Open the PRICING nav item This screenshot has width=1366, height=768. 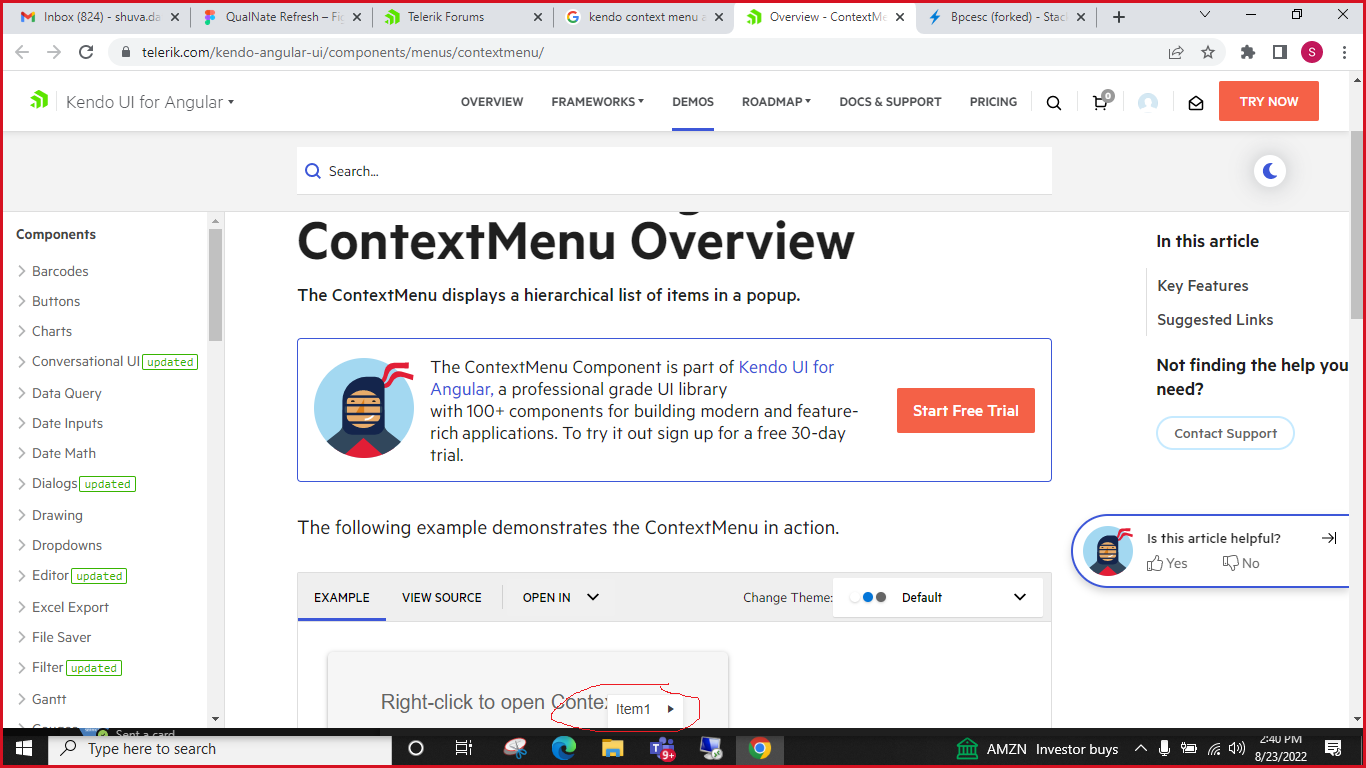[x=993, y=102]
